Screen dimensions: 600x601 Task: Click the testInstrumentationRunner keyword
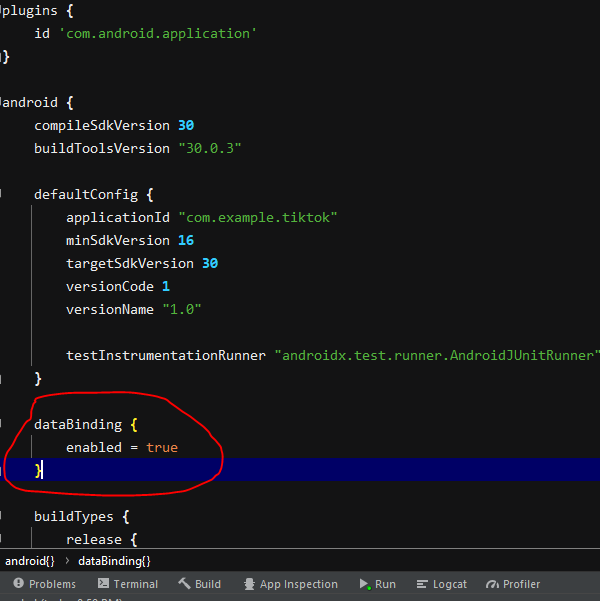pos(166,355)
